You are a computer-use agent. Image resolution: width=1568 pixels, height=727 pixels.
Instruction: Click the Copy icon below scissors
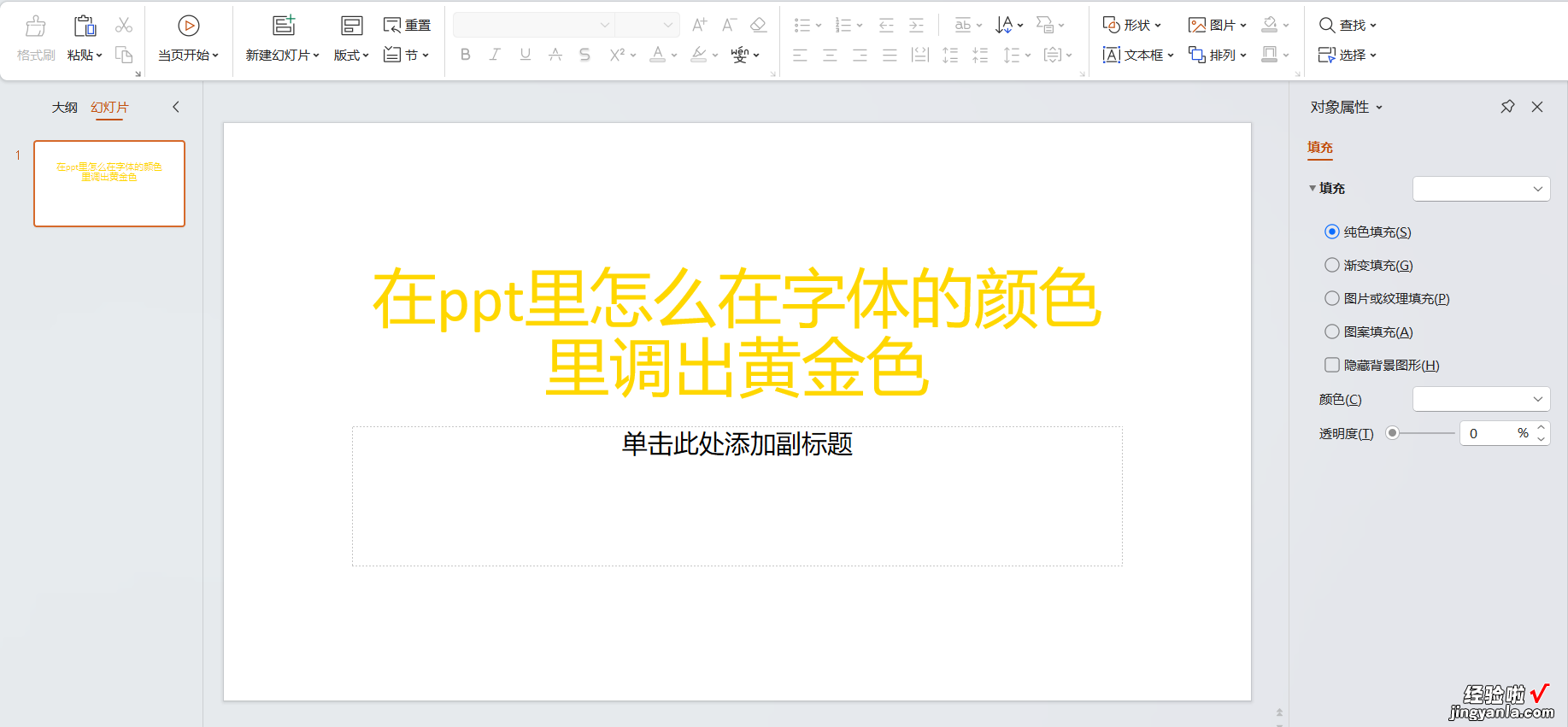[124, 55]
